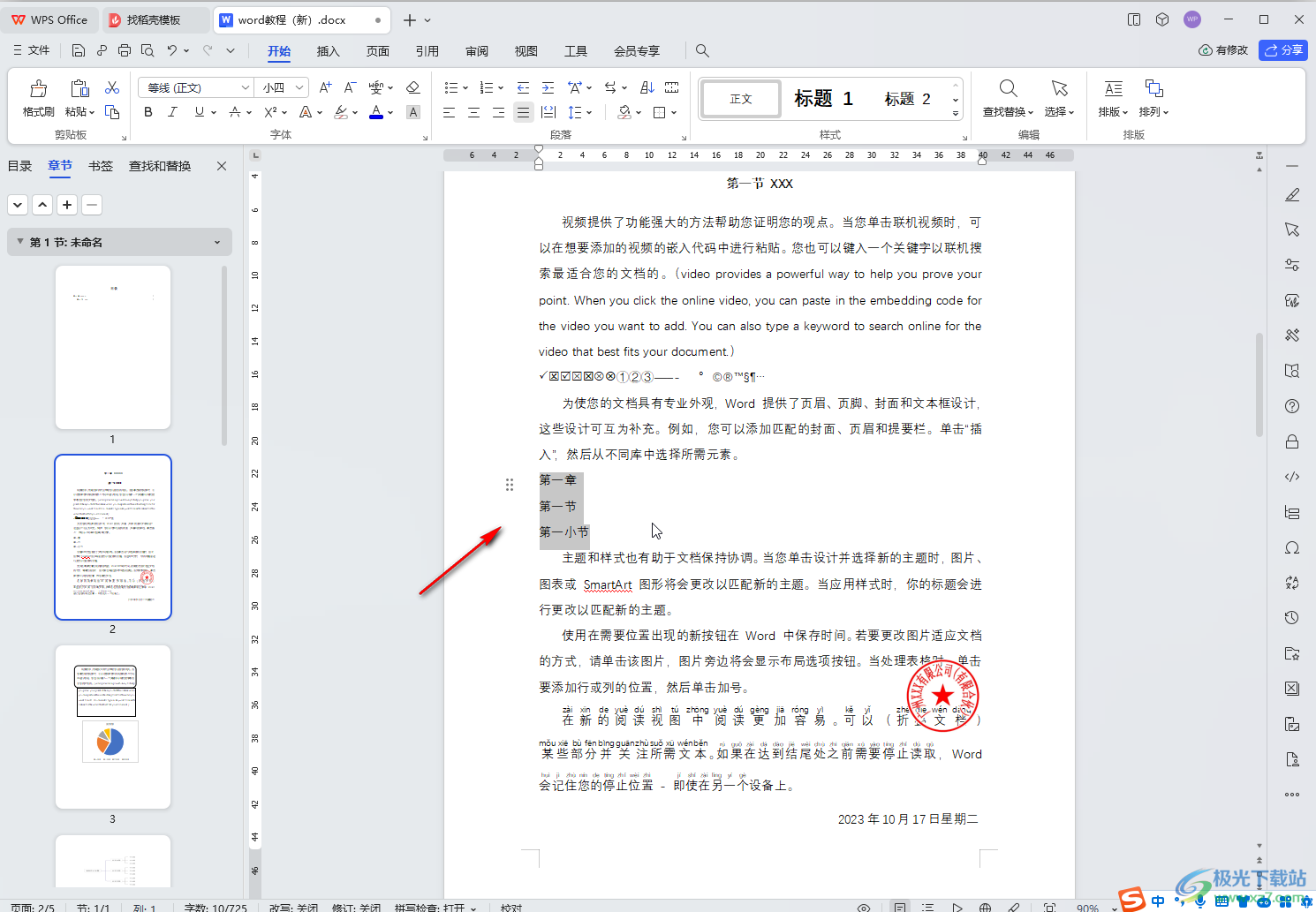Screen dimensions: 1316x912
Task: Open the 书签 navigation pane tab
Action: [101, 166]
